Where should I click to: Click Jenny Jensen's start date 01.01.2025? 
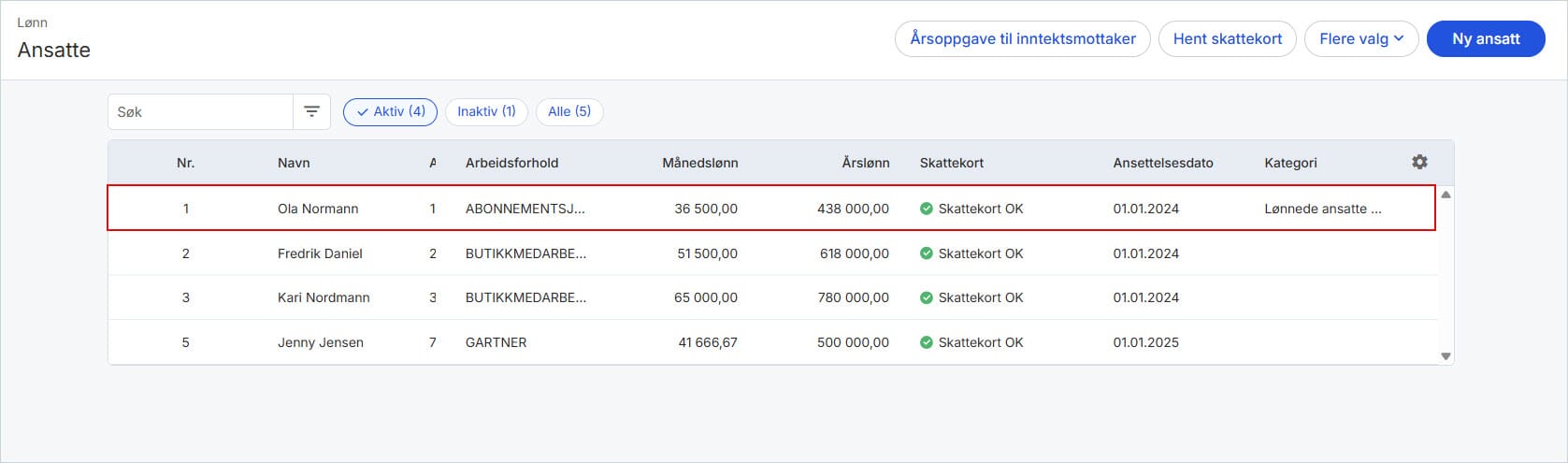pyautogui.click(x=1145, y=342)
